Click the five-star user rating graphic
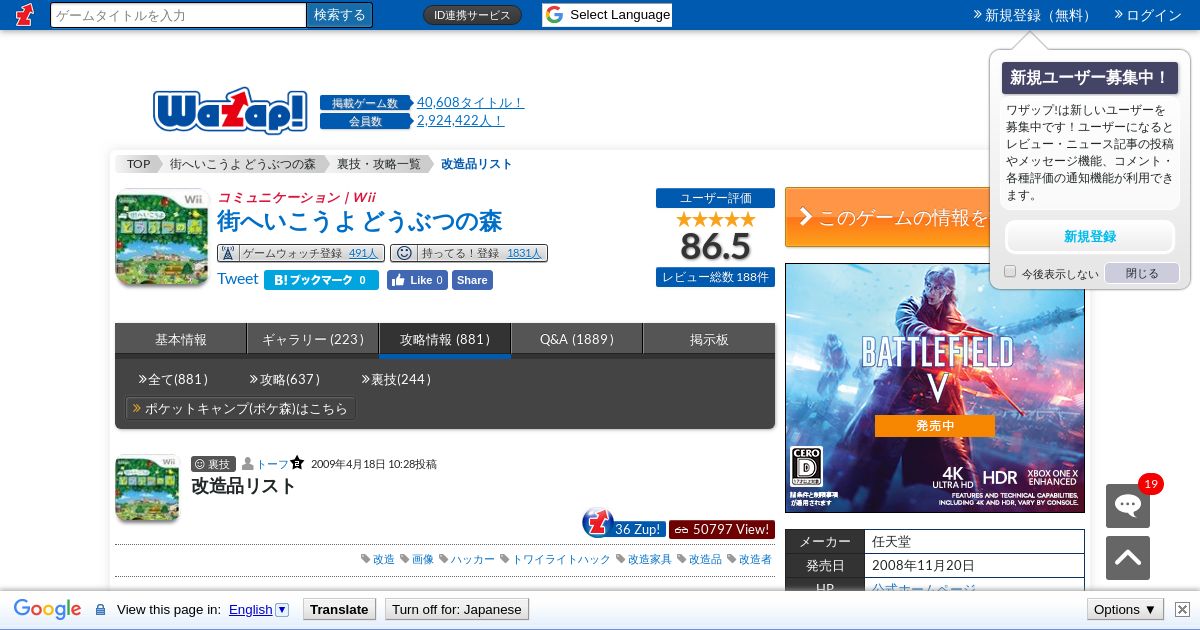Screen dimensions: 1200x630 [x=715, y=219]
